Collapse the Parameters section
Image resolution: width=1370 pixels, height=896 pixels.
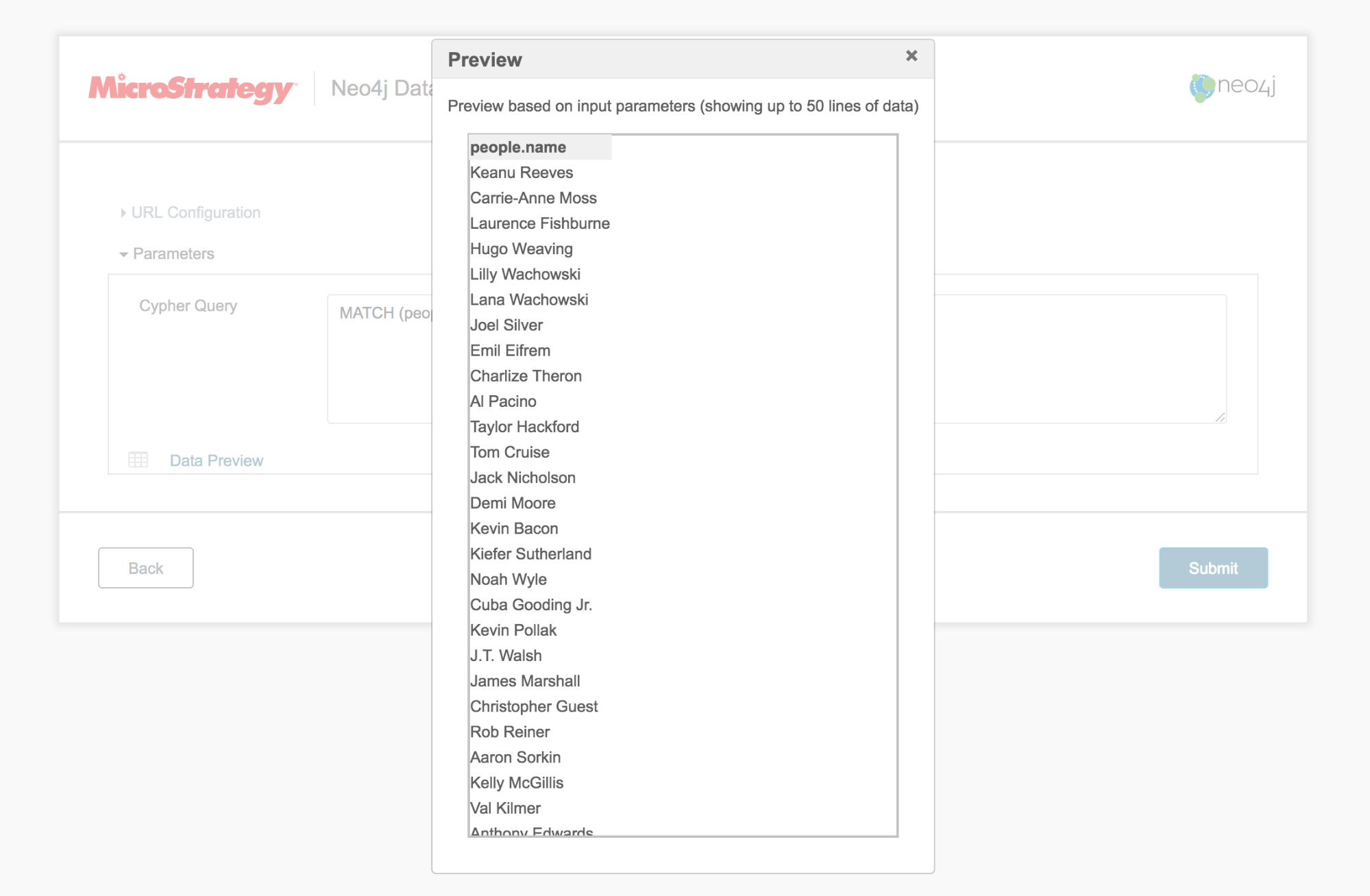click(173, 253)
